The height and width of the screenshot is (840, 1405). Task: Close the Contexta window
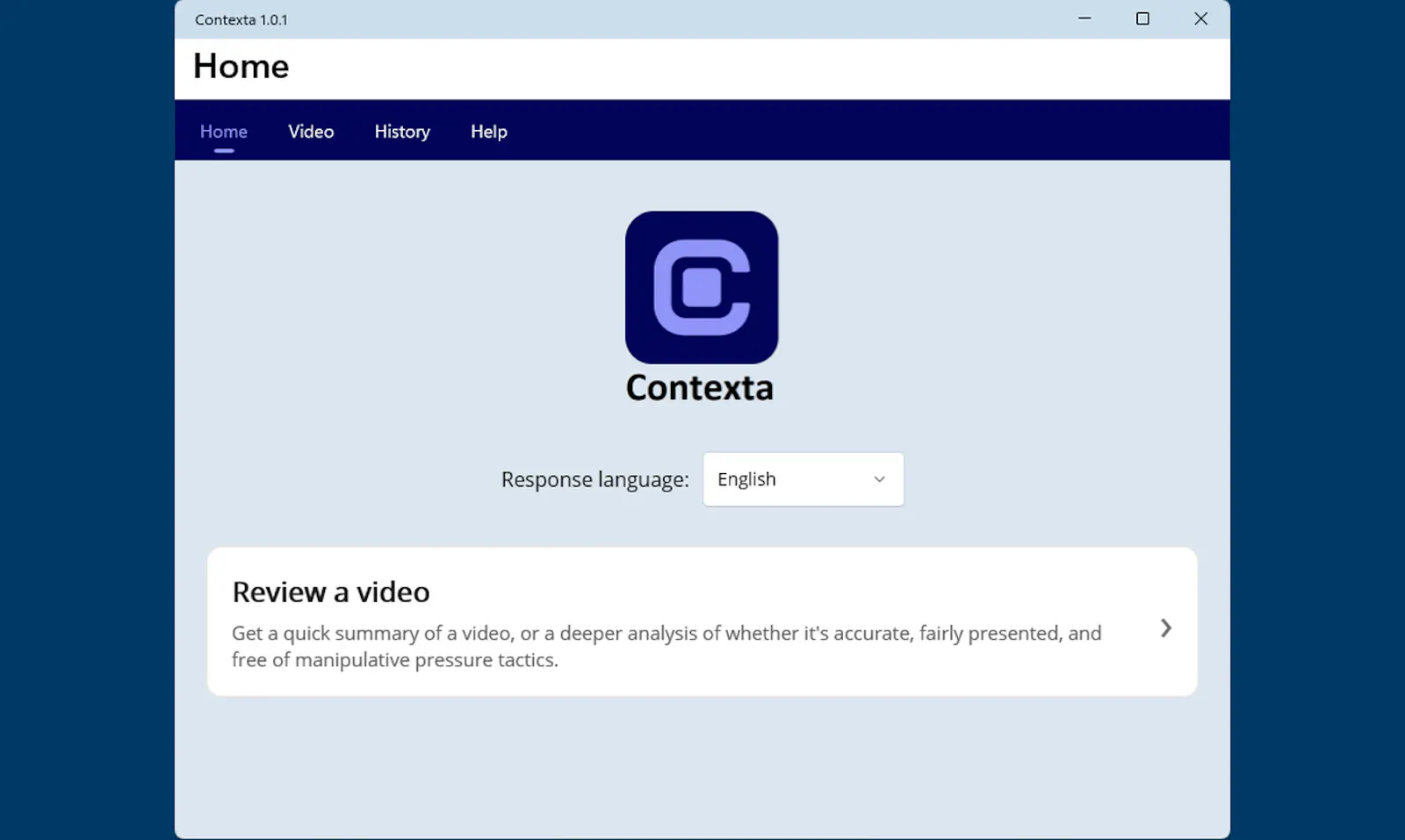tap(1200, 18)
